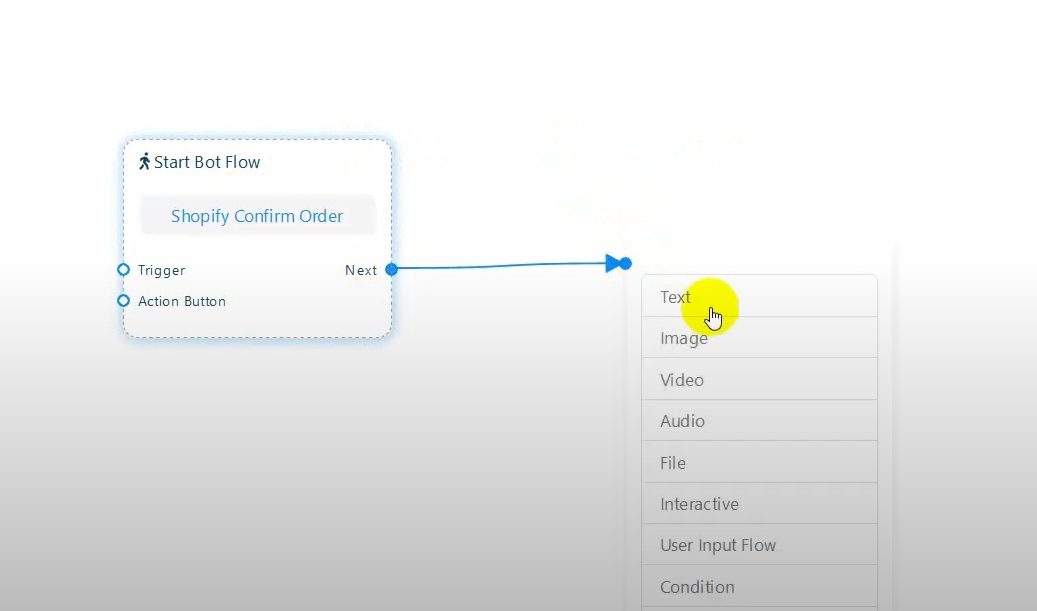Click the blue arrowhead on the connection line
This screenshot has height=611, width=1037.
tap(613, 264)
